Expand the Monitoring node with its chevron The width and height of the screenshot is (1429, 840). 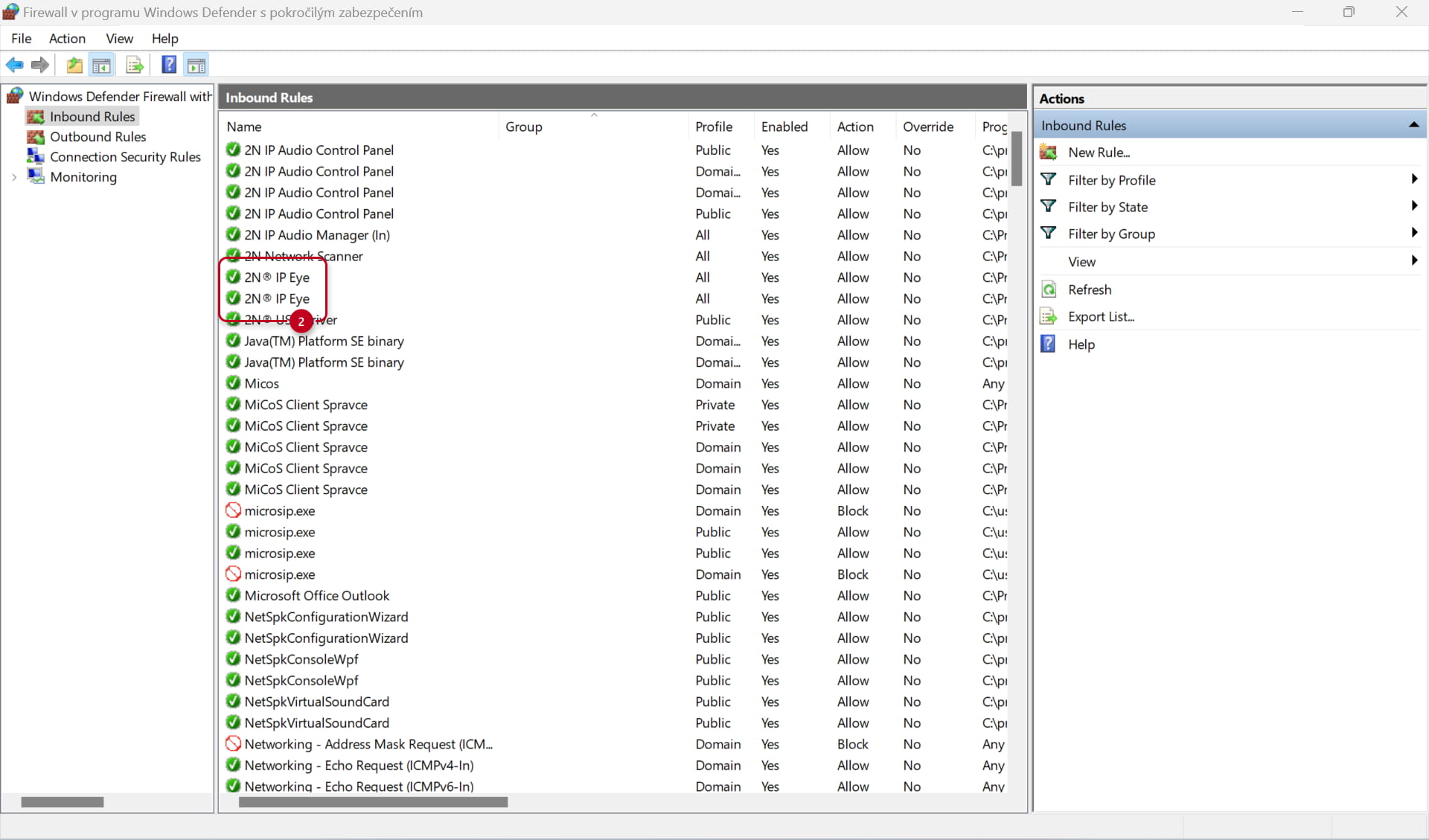14,177
